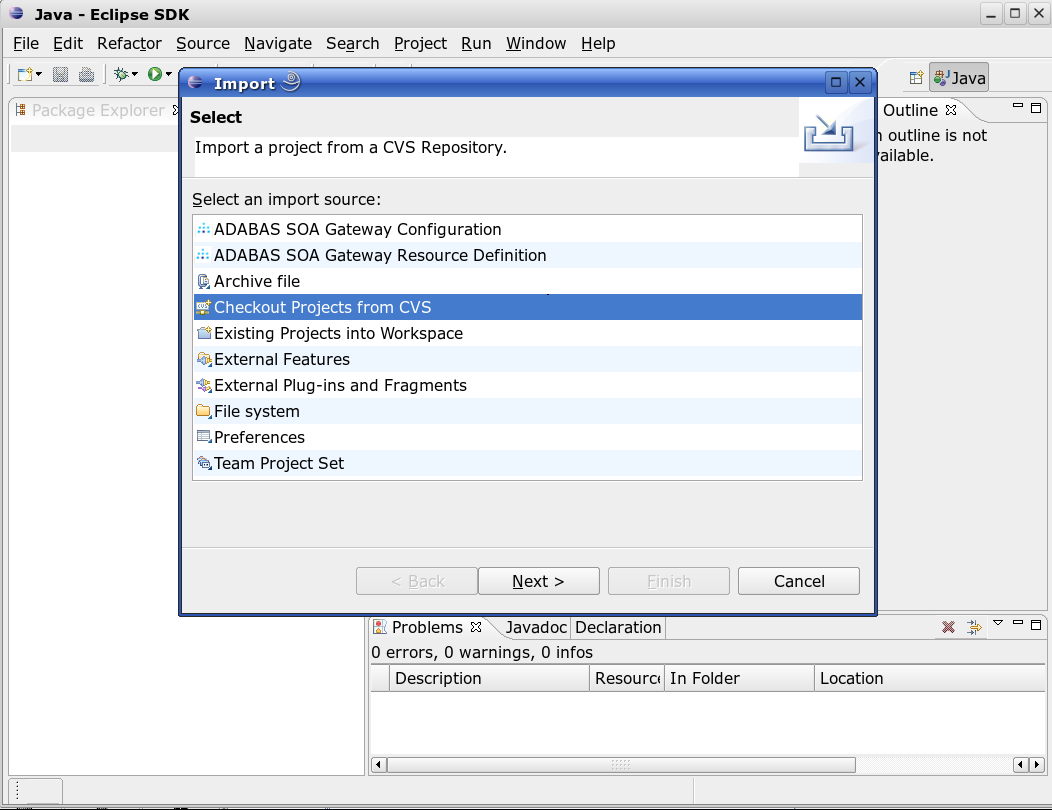Click the Problems horizontal scrollbar thumb
The image size is (1052, 810).
coord(621,765)
